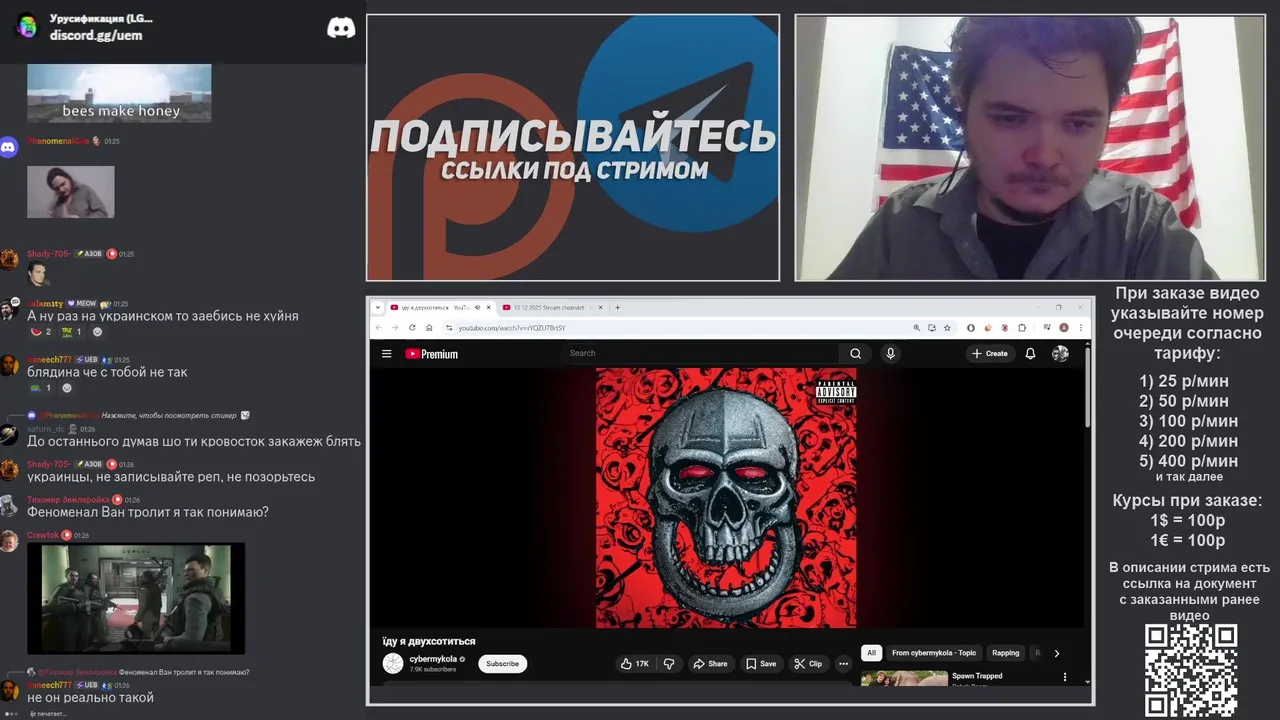The image size is (1280, 720).
Task: Go back with the browser back arrow
Action: pos(379,327)
